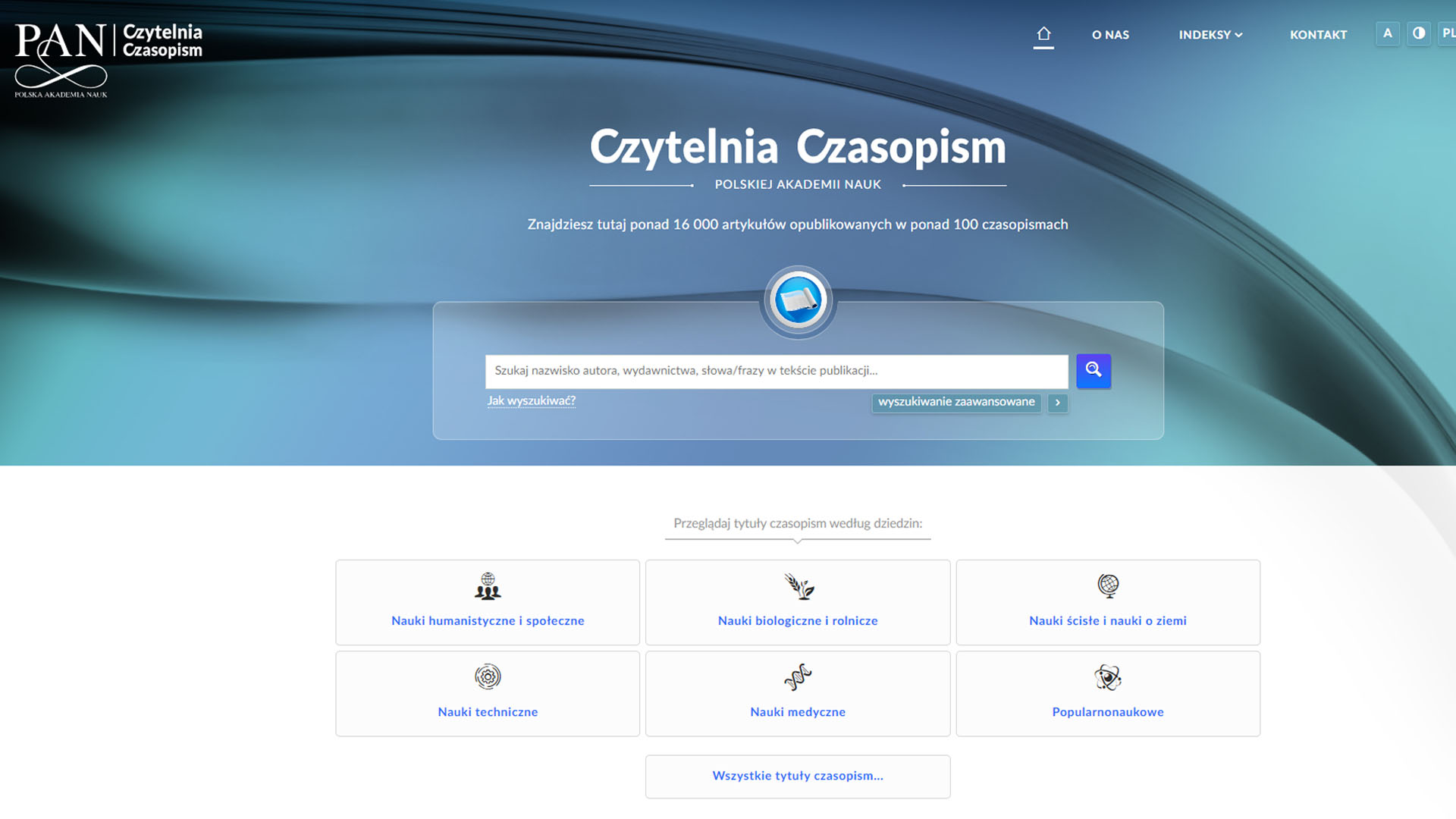Open the KONTAKT page
The image size is (1456, 819).
pos(1318,35)
